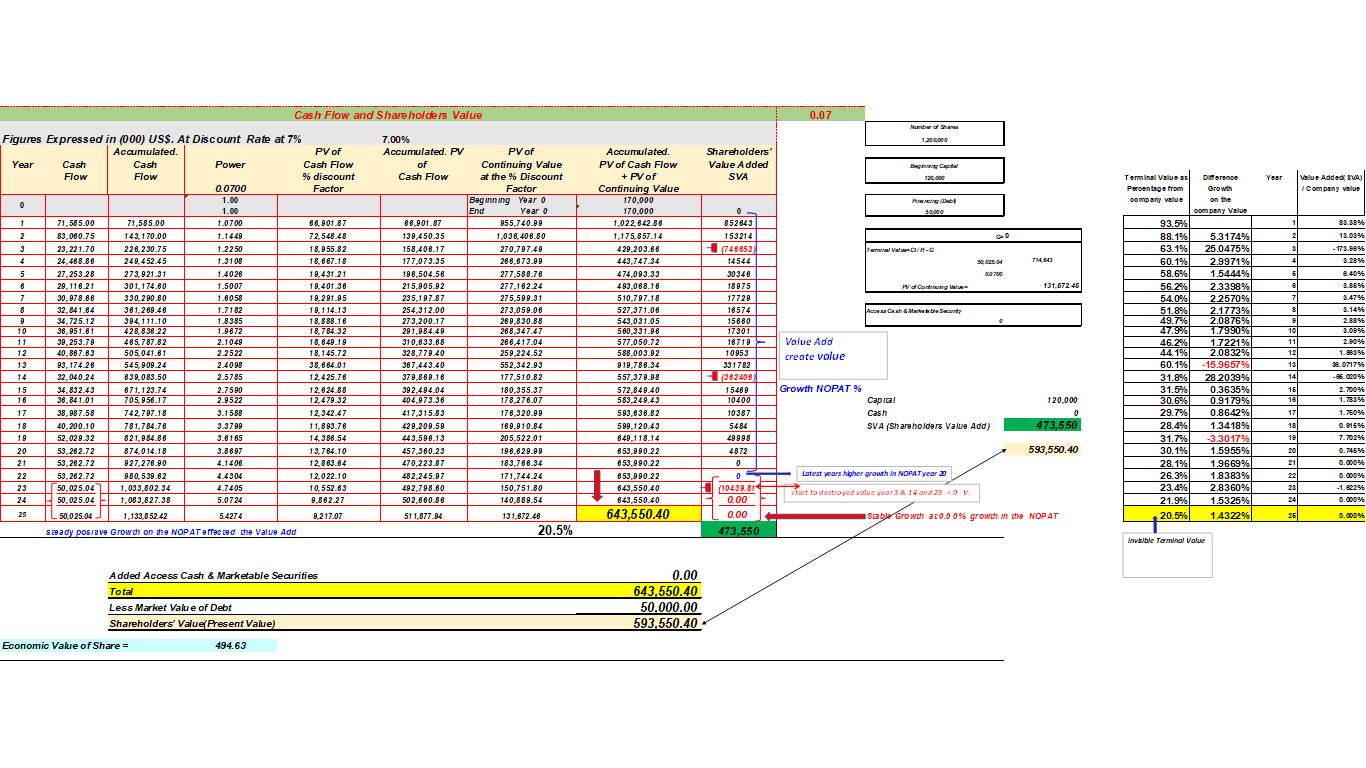The width and height of the screenshot is (1366, 768).
Task: Select the 'Value Added(SVA) / Company value' header
Action: tap(1331, 182)
